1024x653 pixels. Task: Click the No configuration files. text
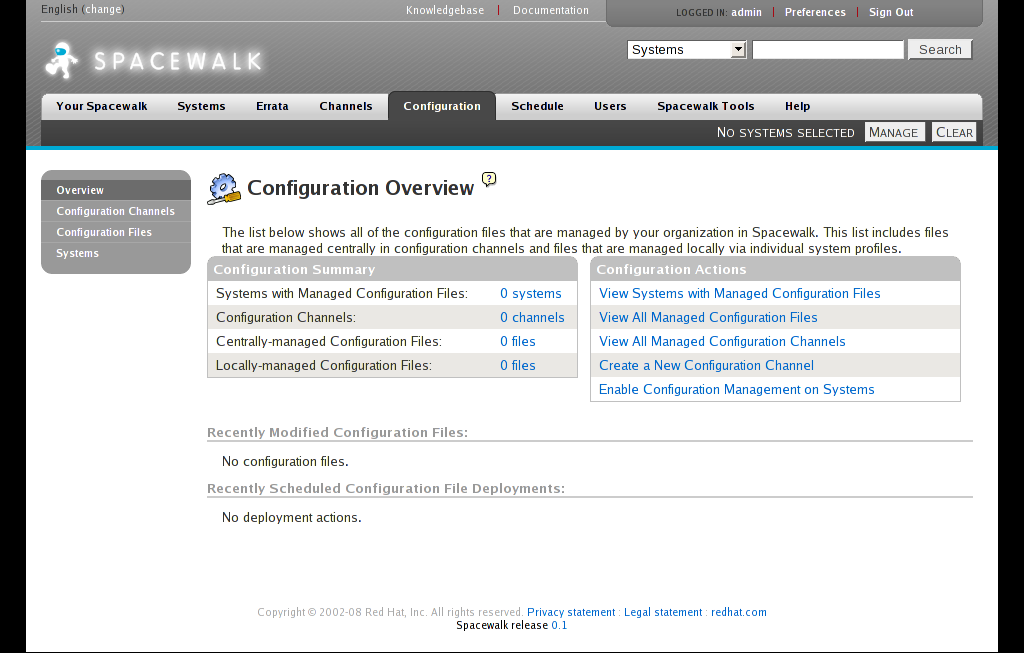pos(285,462)
